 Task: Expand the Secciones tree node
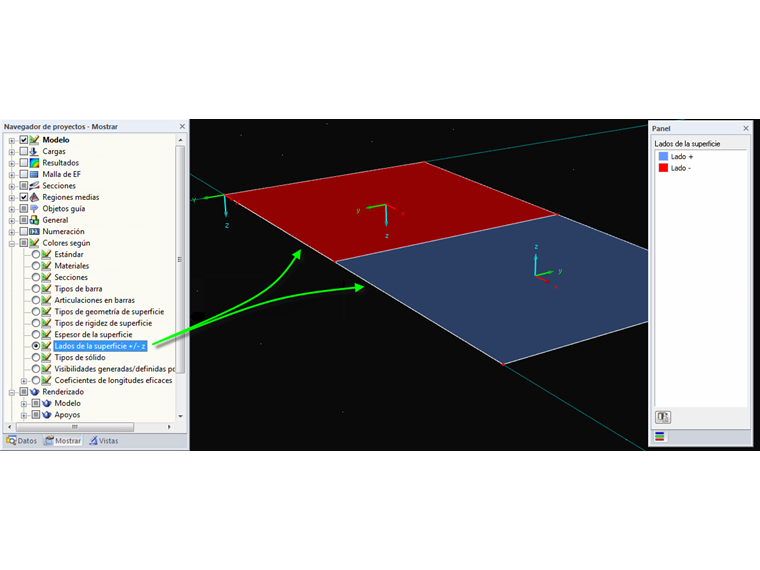[x=12, y=186]
